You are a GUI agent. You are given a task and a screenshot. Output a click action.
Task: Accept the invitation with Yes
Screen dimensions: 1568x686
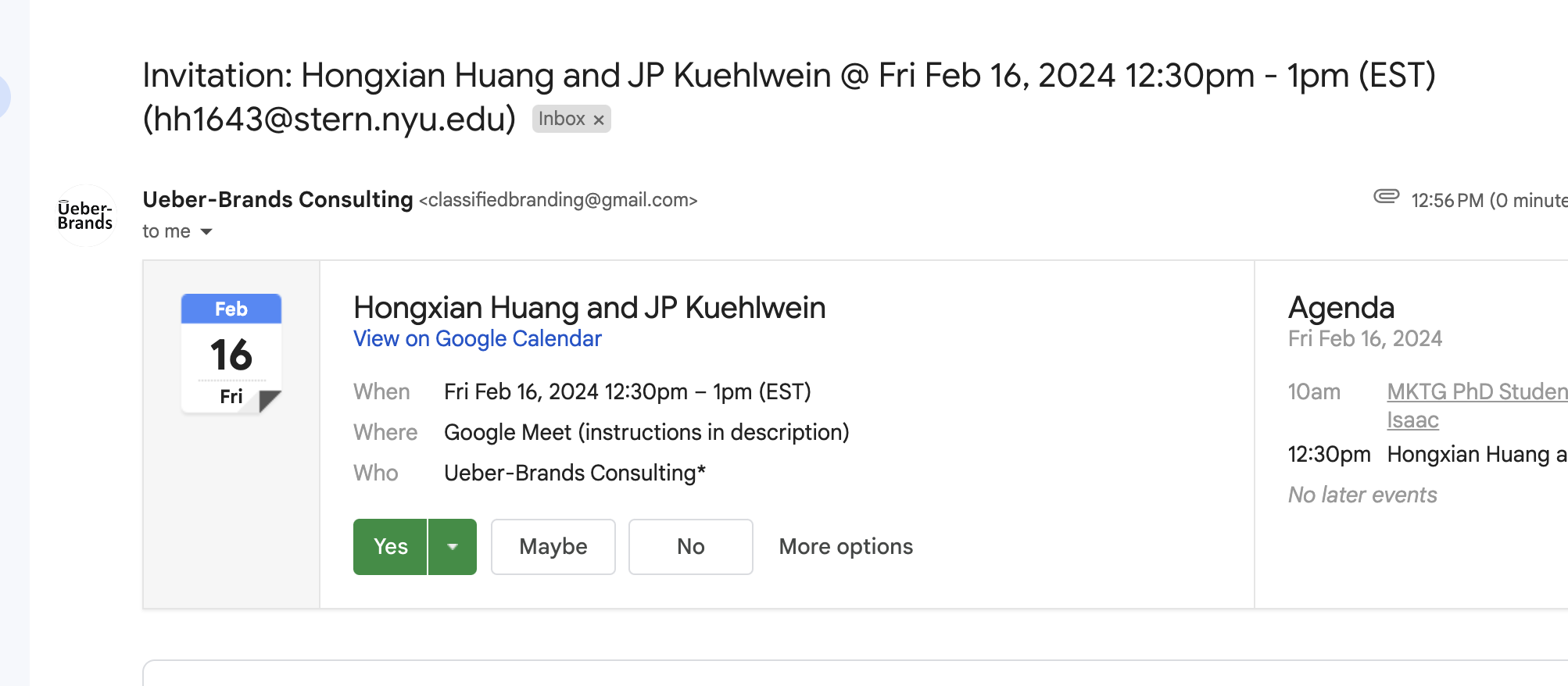[390, 547]
